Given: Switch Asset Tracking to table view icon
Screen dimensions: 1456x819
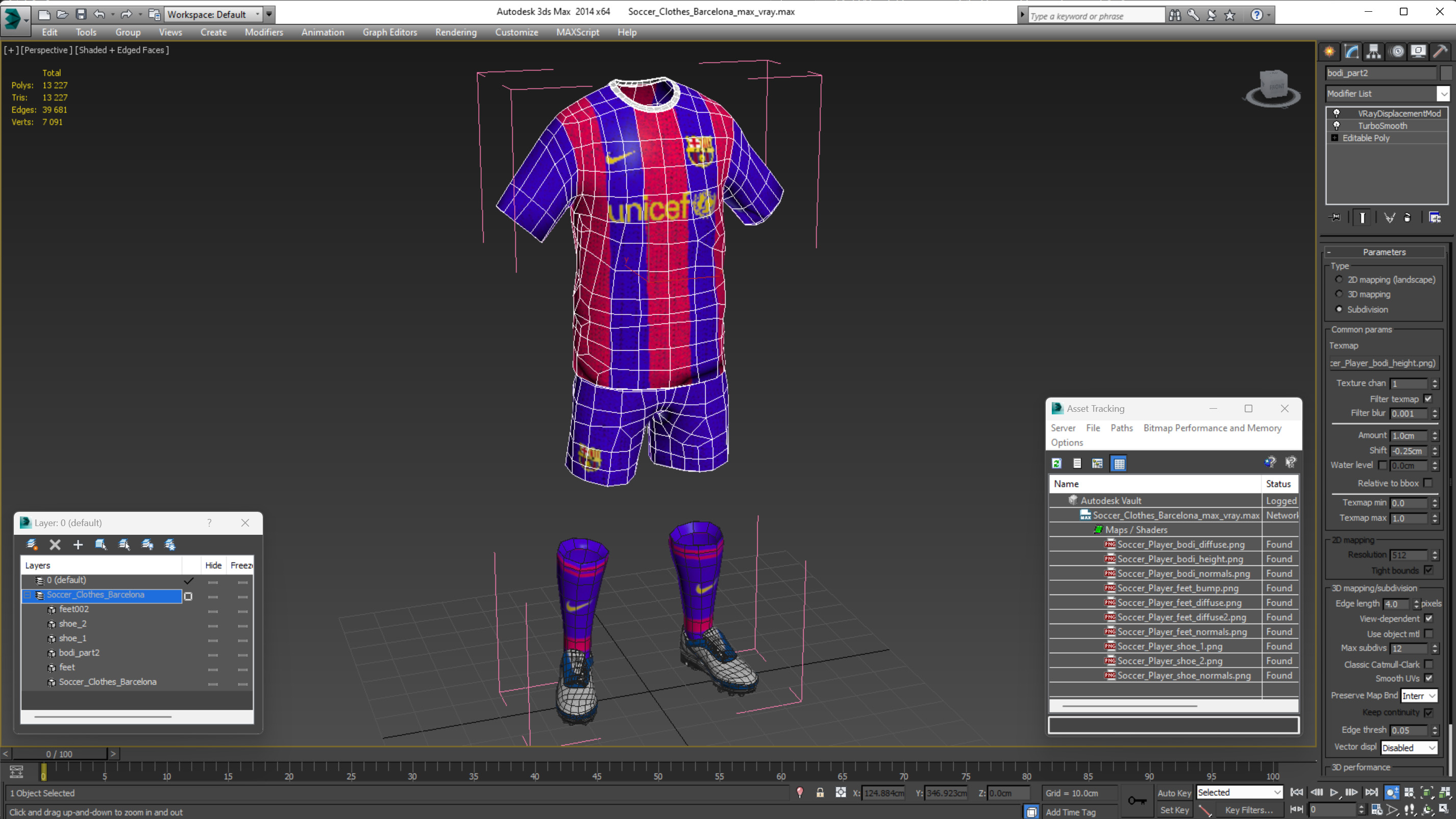Looking at the screenshot, I should point(1119,463).
